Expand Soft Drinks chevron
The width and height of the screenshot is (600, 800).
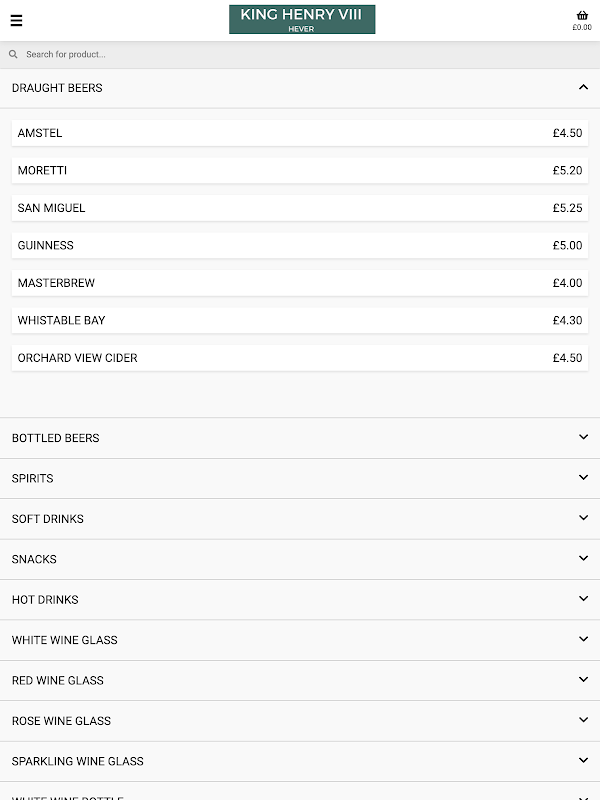[x=583, y=518]
